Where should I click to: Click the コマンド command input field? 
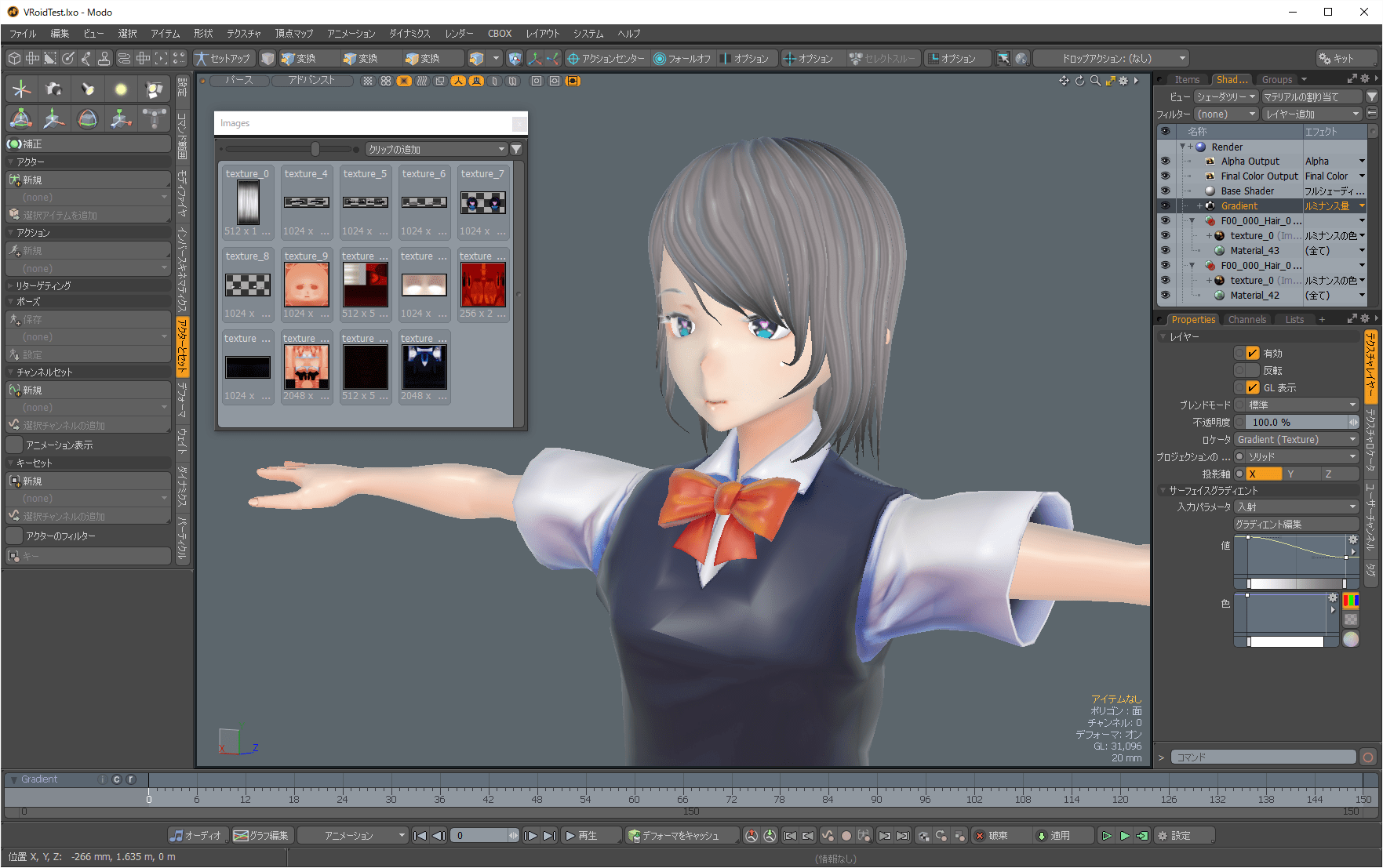[1264, 757]
